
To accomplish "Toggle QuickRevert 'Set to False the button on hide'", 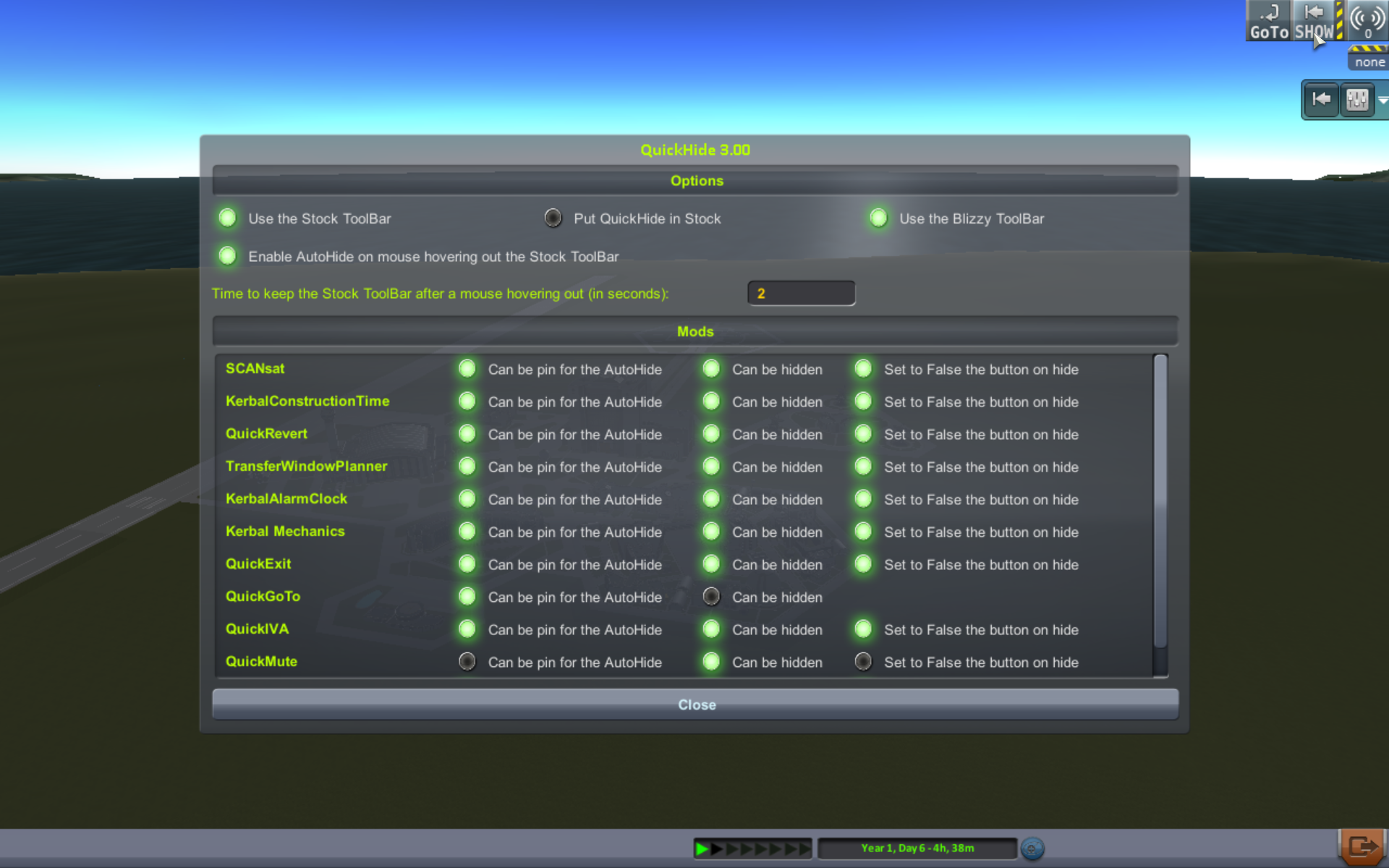I will [x=863, y=434].
